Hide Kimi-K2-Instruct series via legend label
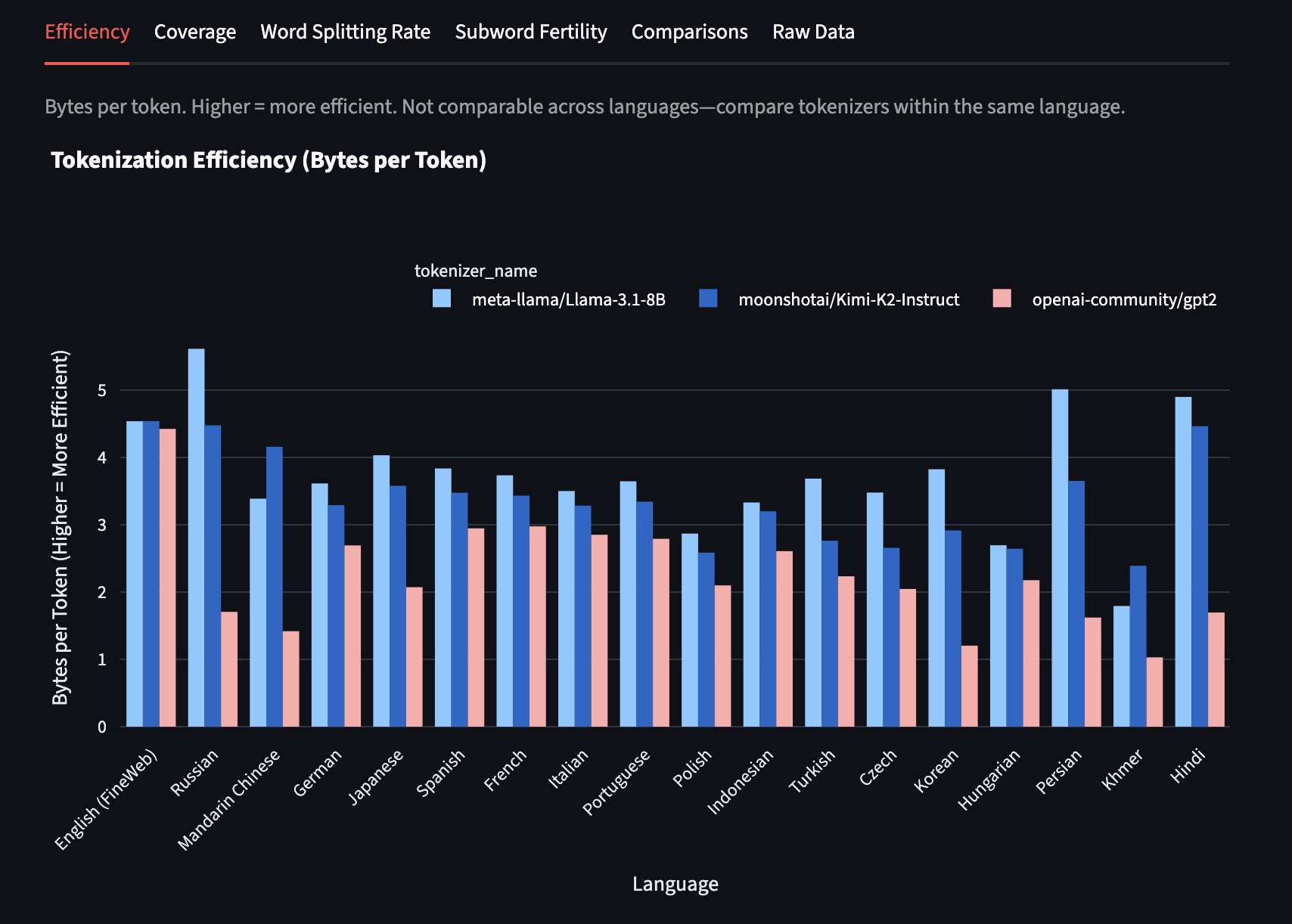The image size is (1292, 924). point(848,299)
